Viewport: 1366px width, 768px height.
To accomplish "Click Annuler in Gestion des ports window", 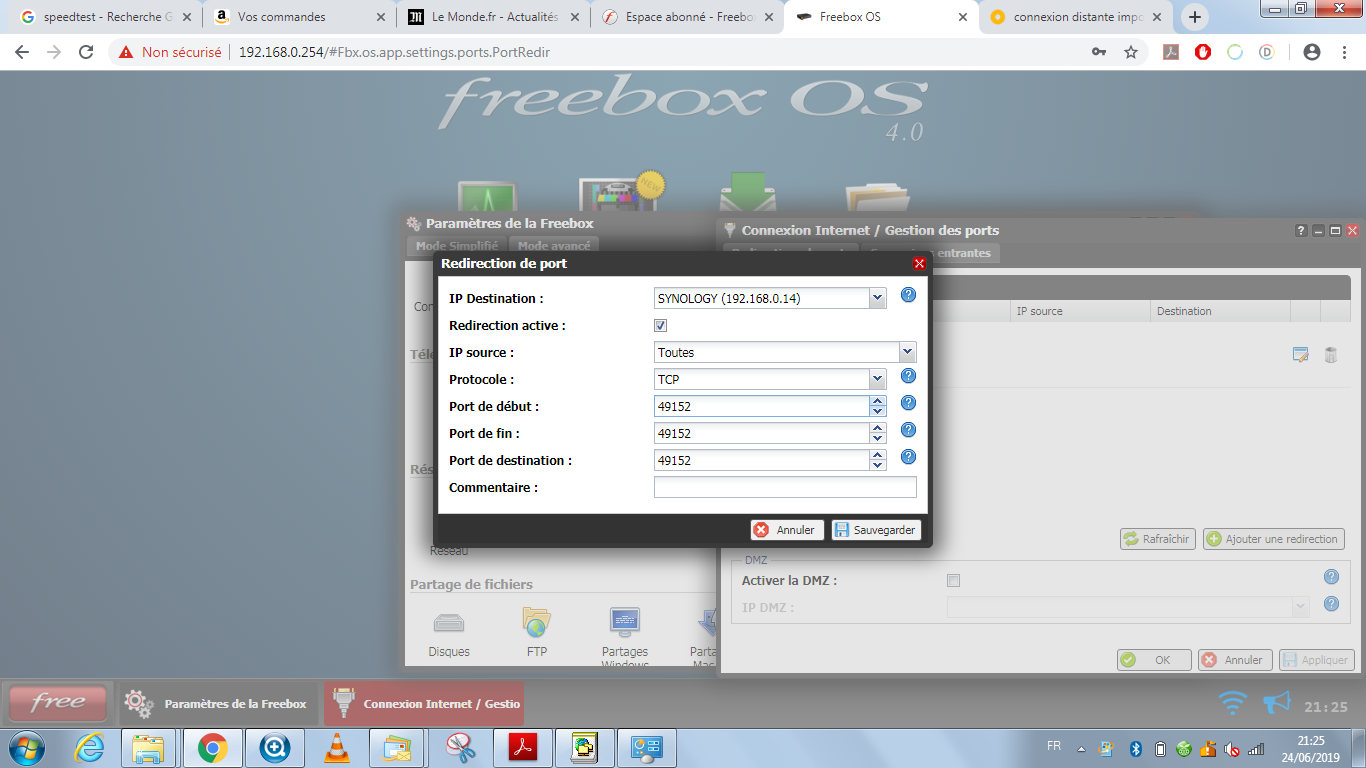I will 1235,660.
